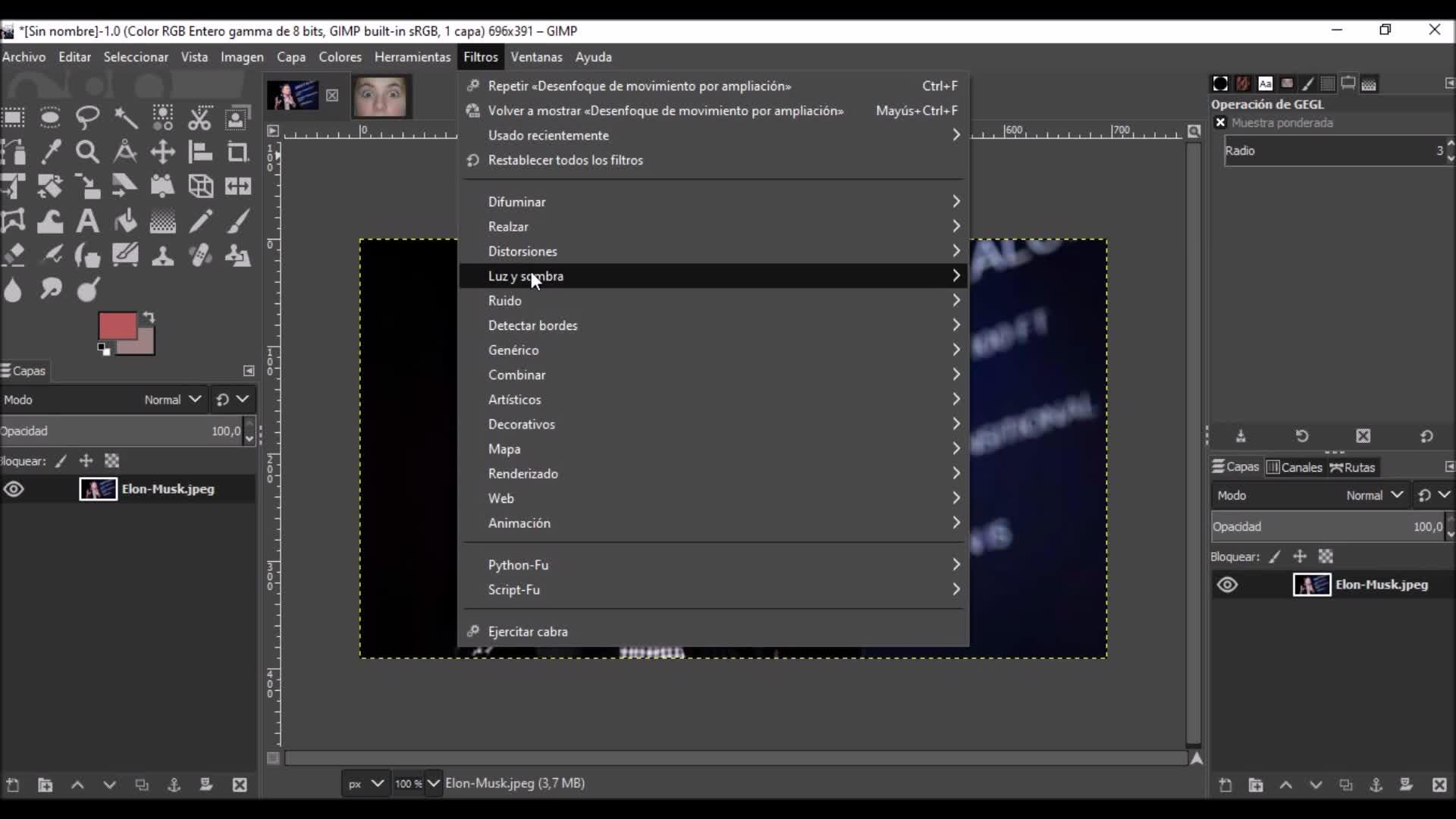Open the px unit dropdown
The width and height of the screenshot is (1456, 819).
(366, 783)
